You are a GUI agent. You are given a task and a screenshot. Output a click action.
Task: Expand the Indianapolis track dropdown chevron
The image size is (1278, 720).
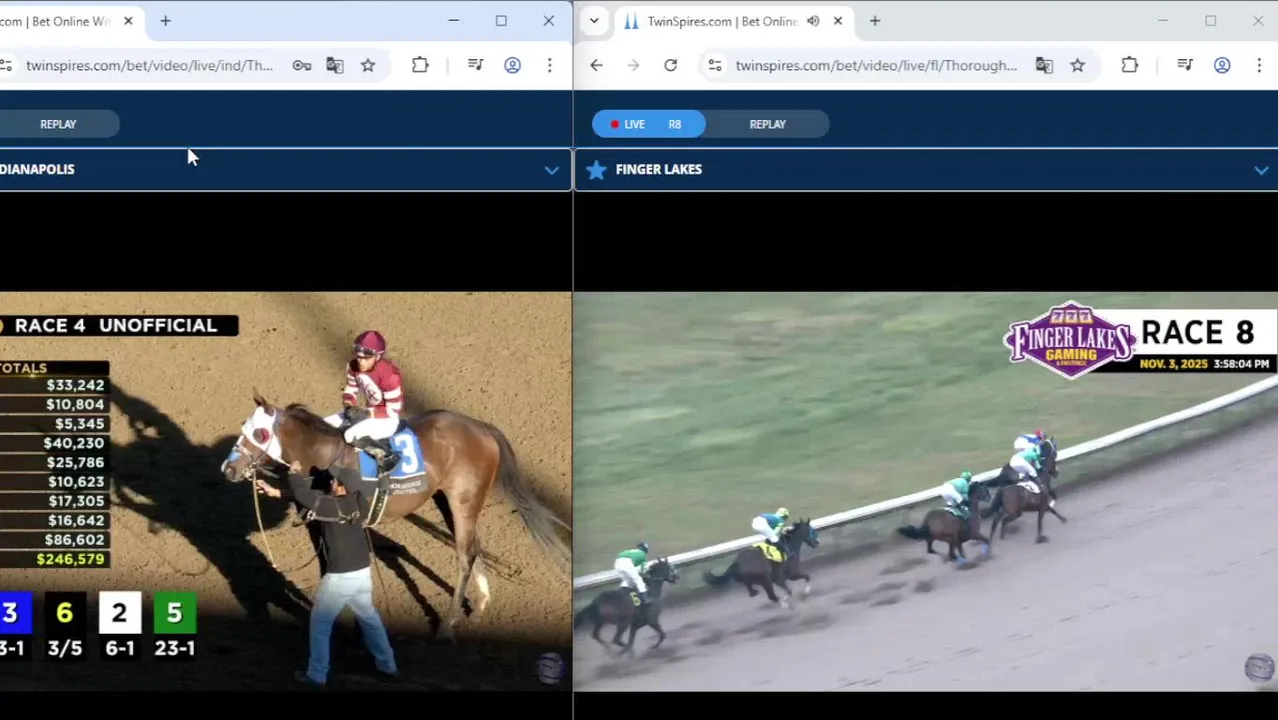[x=551, y=170]
